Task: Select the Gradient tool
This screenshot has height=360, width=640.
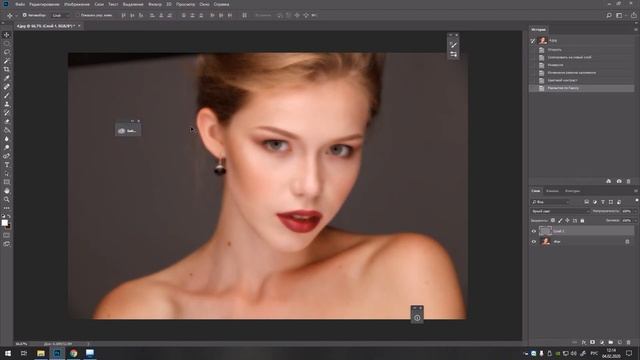Action: click(x=7, y=130)
